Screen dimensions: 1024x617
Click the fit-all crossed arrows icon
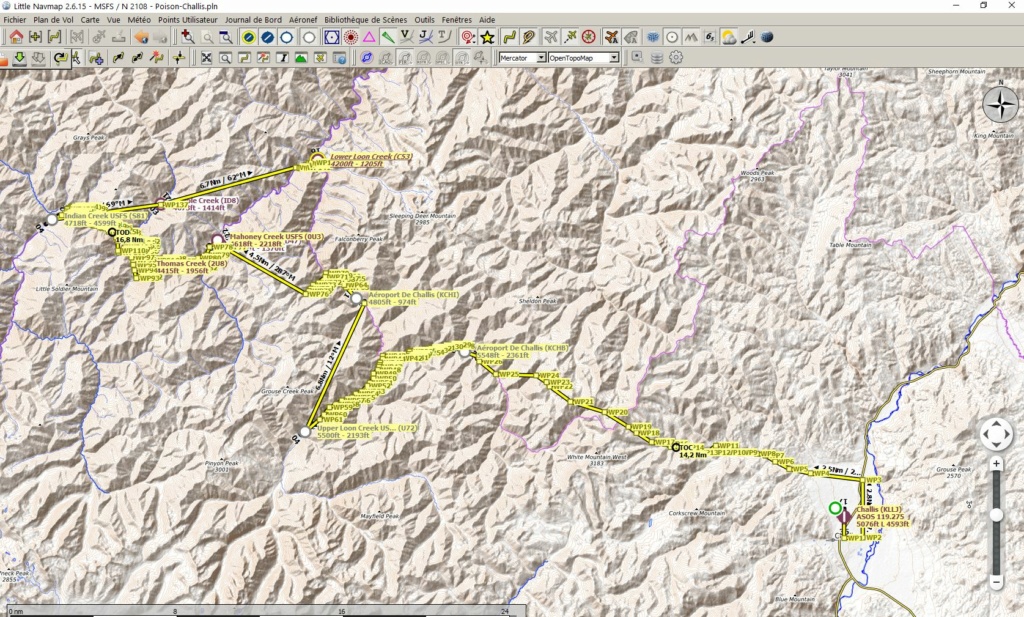206,58
